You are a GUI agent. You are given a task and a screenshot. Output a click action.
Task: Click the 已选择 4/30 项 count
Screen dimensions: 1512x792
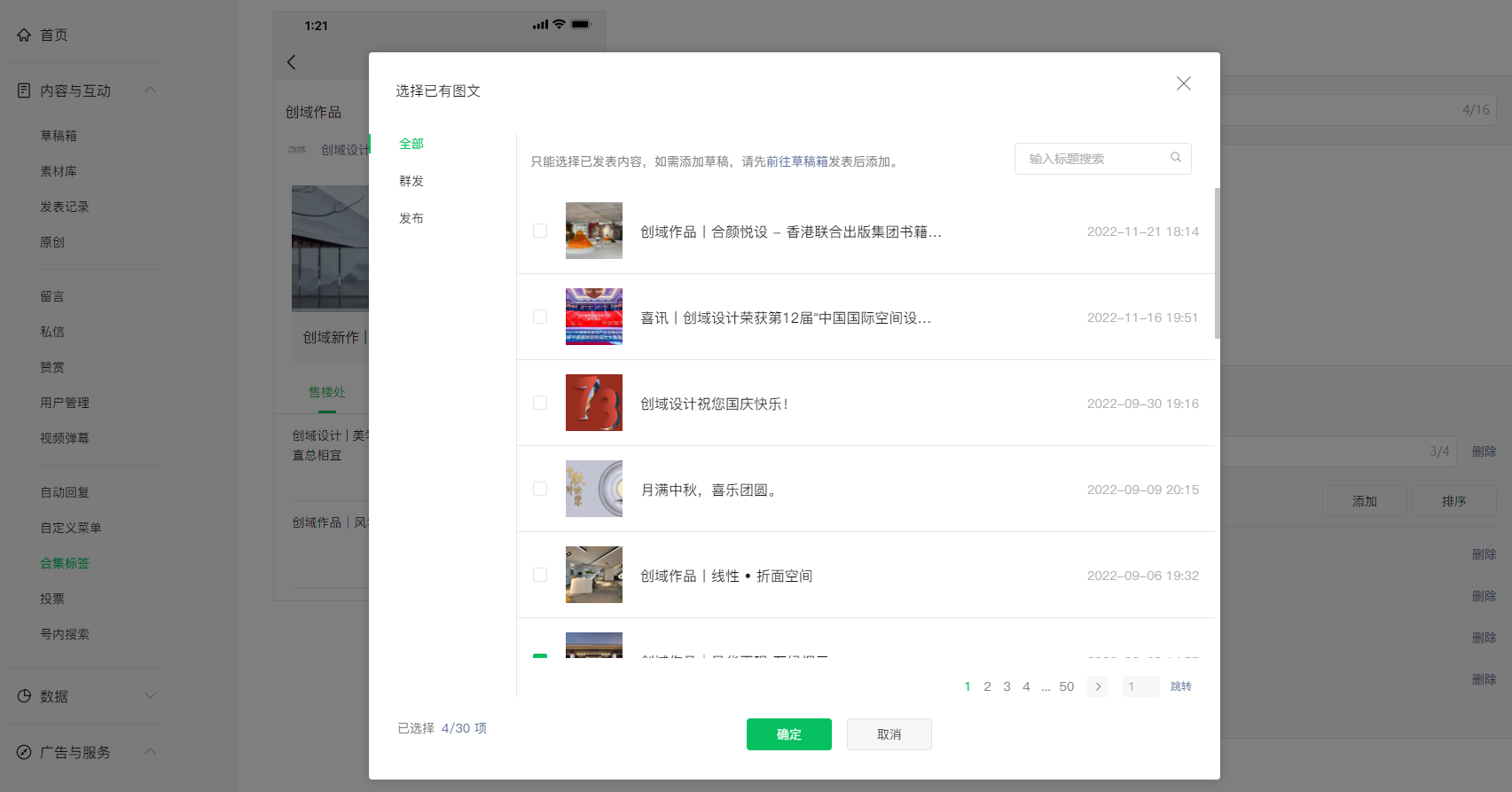pos(443,728)
